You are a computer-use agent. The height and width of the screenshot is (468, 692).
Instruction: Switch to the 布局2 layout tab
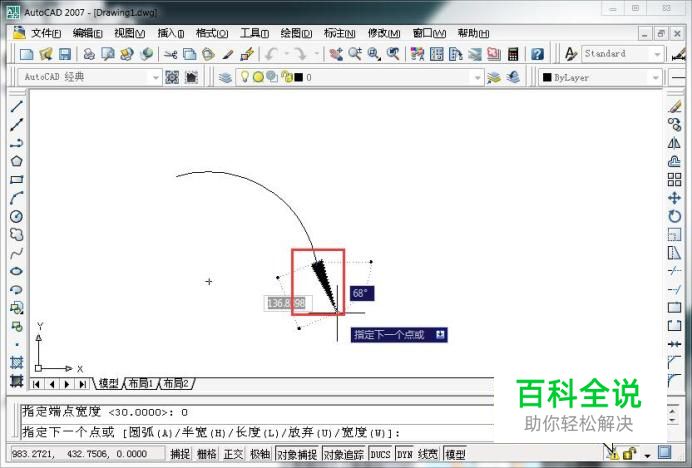176,383
